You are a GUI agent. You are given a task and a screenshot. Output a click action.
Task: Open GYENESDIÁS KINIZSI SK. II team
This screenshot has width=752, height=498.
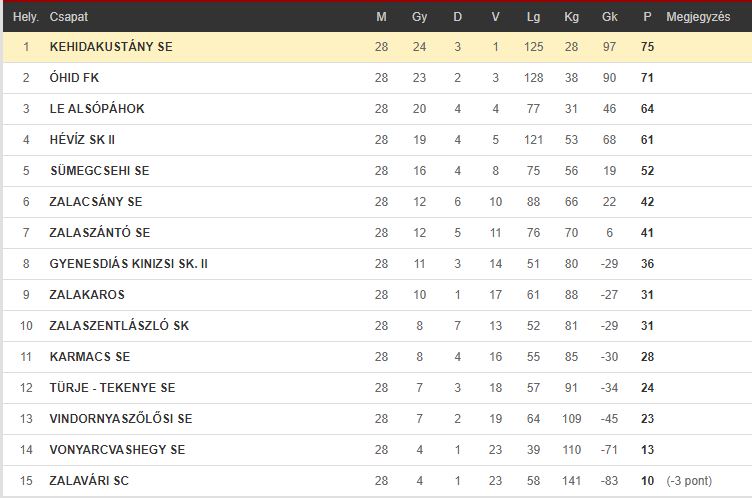[129, 263]
